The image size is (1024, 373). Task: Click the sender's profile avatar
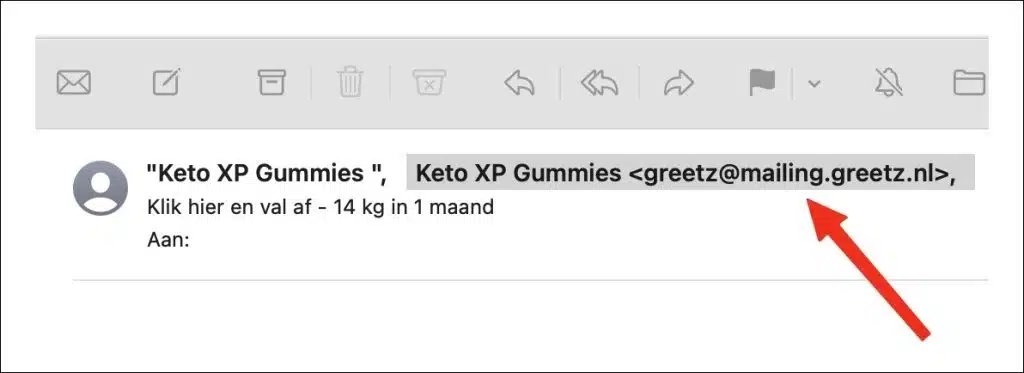tap(100, 187)
